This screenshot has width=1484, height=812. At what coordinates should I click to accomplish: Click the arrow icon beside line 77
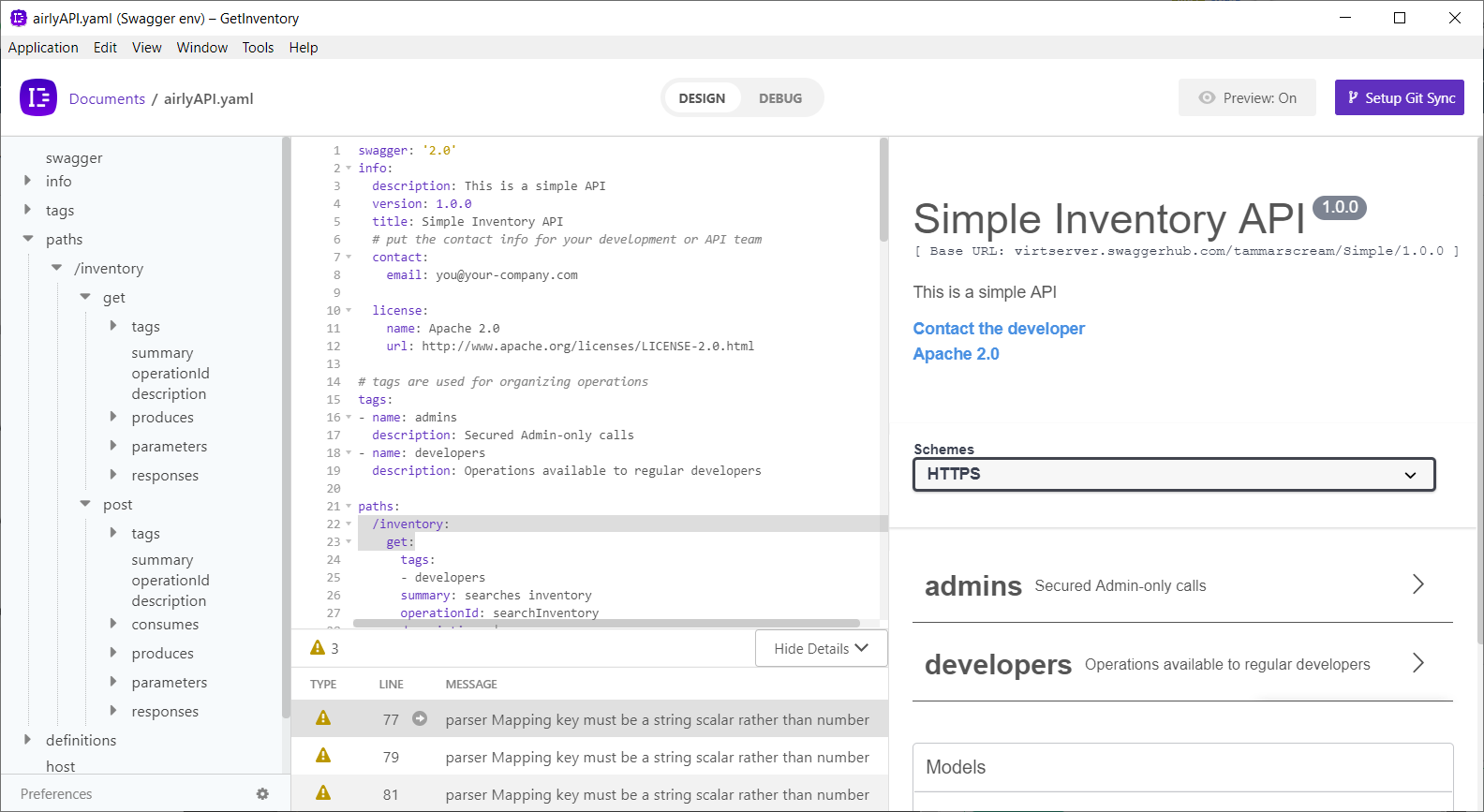click(420, 718)
